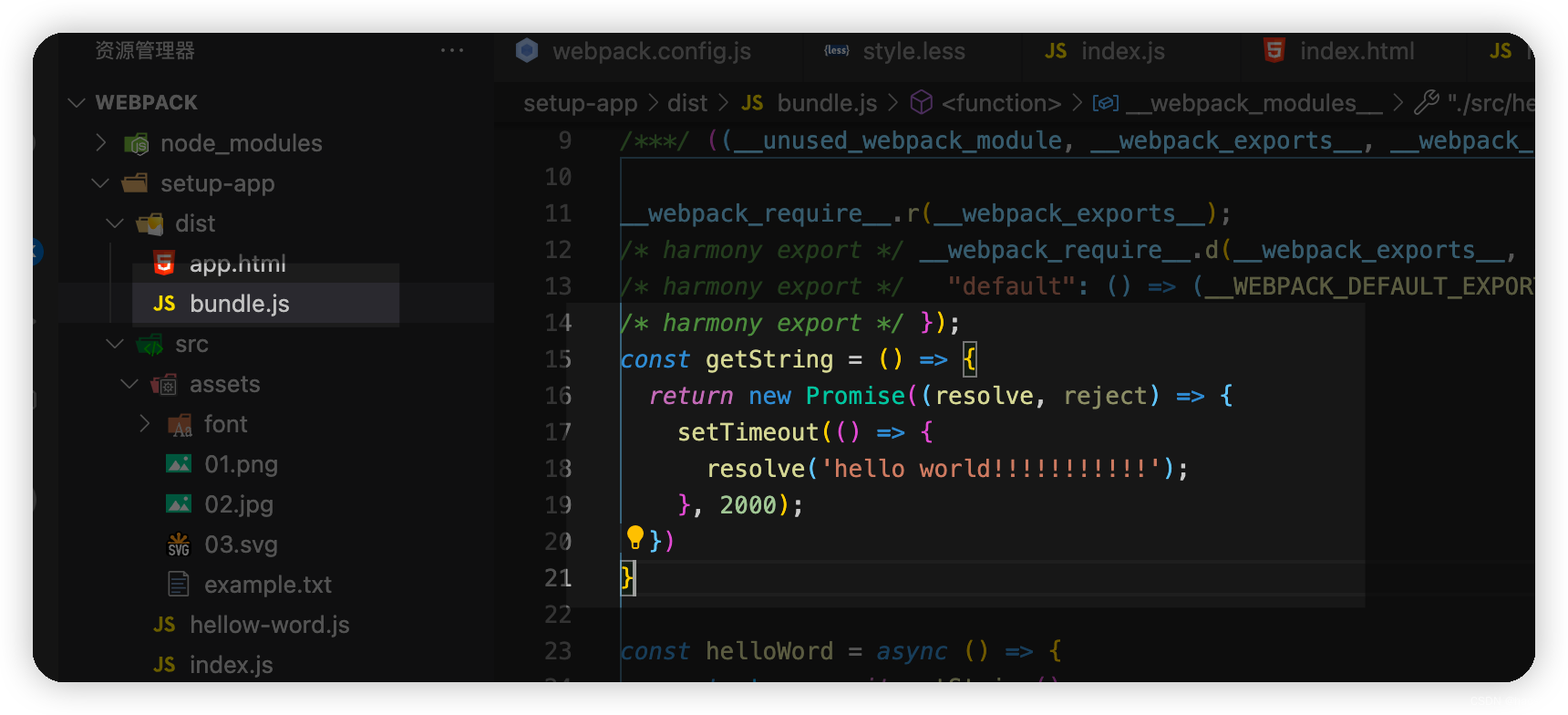
Task: Click the 2000 timeout value
Action: [x=748, y=505]
